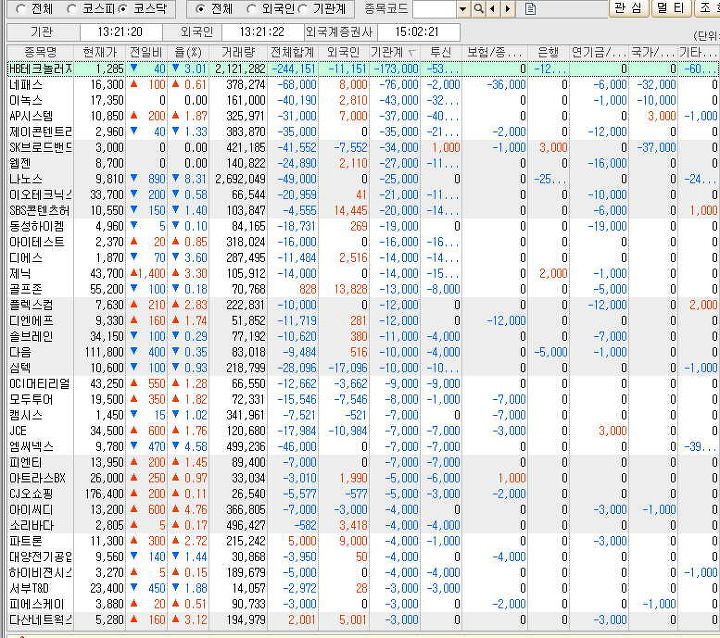Select the 웹젠 stock row

click(x=363, y=164)
